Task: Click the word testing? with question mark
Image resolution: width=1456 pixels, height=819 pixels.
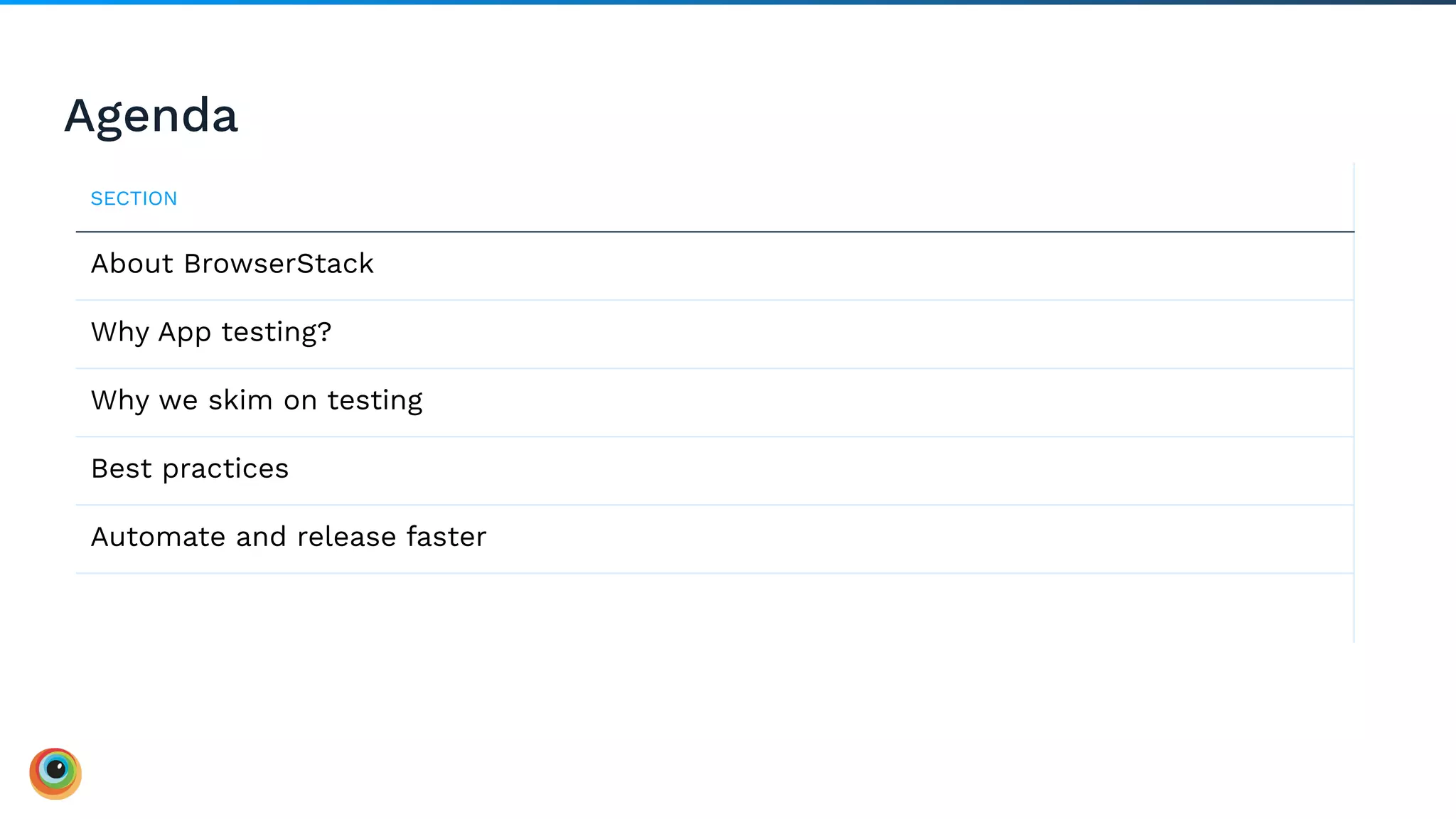Action: (x=277, y=332)
